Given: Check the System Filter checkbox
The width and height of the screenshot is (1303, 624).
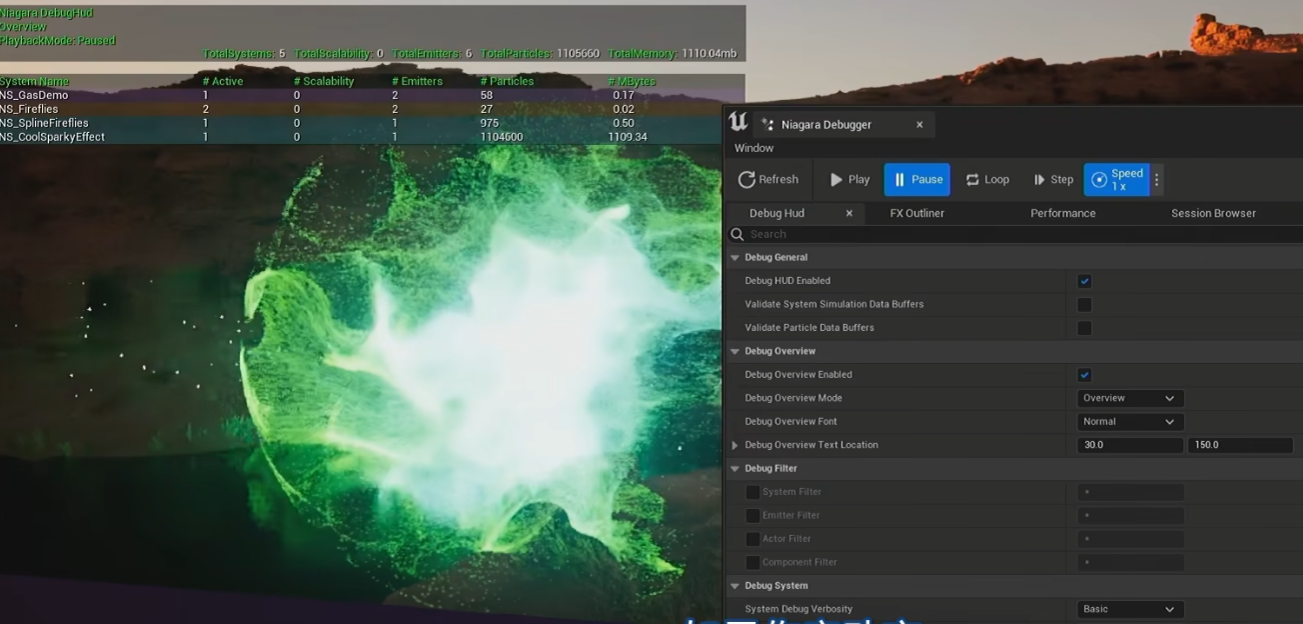Looking at the screenshot, I should click(752, 492).
